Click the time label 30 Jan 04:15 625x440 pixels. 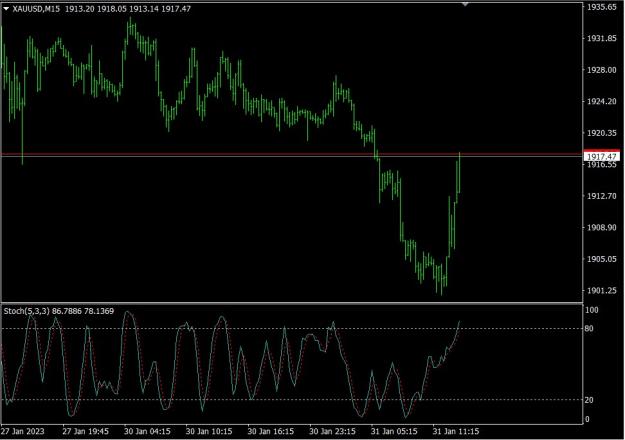pyautogui.click(x=147, y=431)
